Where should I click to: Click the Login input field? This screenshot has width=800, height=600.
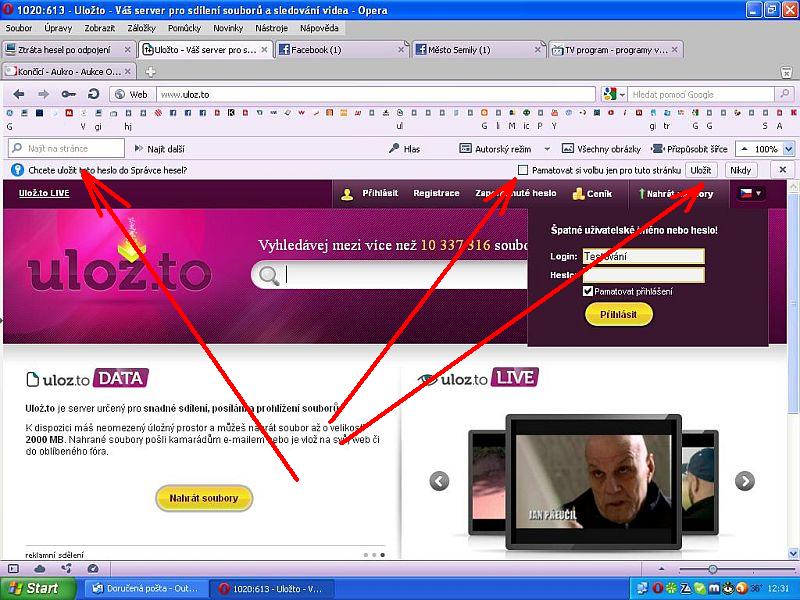[643, 256]
